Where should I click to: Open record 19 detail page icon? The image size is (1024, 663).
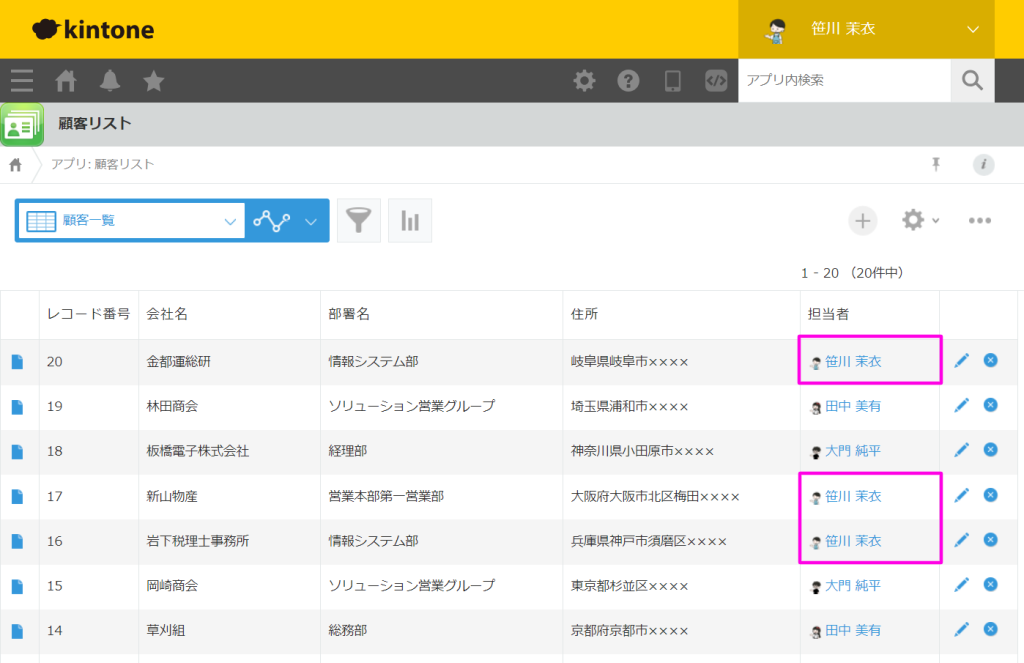point(18,407)
